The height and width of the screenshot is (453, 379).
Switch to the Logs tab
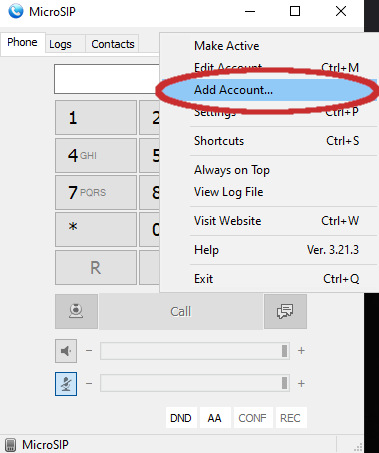[x=60, y=44]
